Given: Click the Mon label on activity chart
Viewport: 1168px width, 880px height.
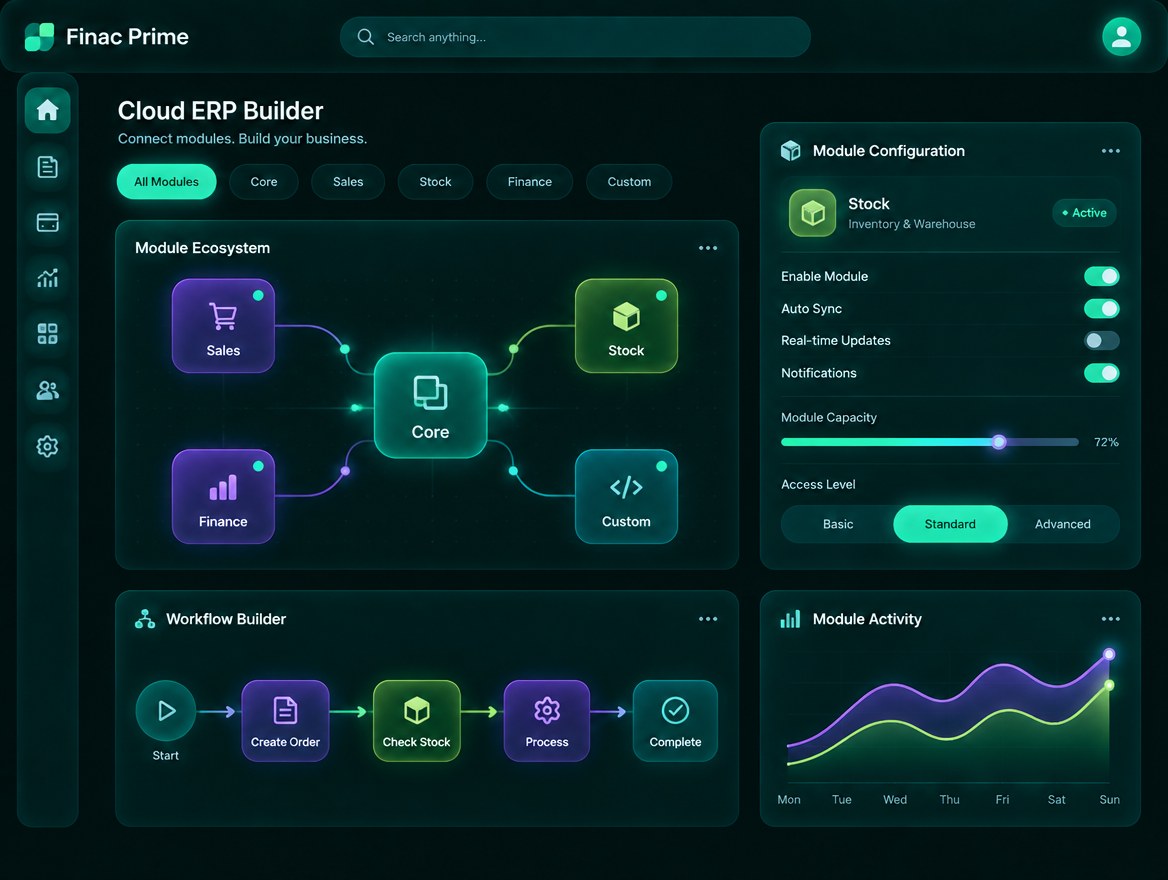Looking at the screenshot, I should [x=789, y=800].
